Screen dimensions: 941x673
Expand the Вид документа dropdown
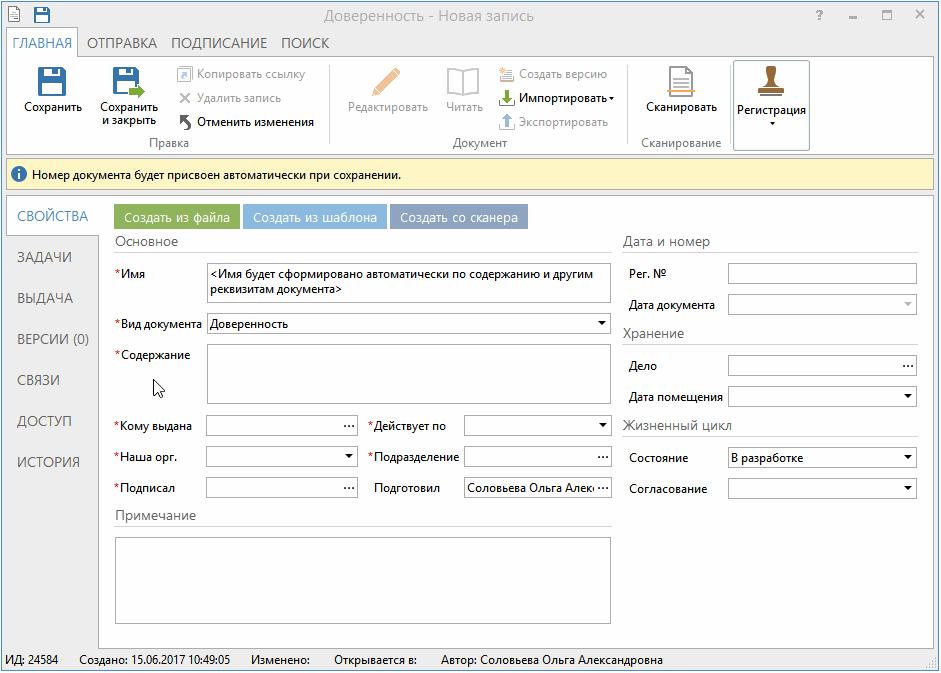pos(601,324)
